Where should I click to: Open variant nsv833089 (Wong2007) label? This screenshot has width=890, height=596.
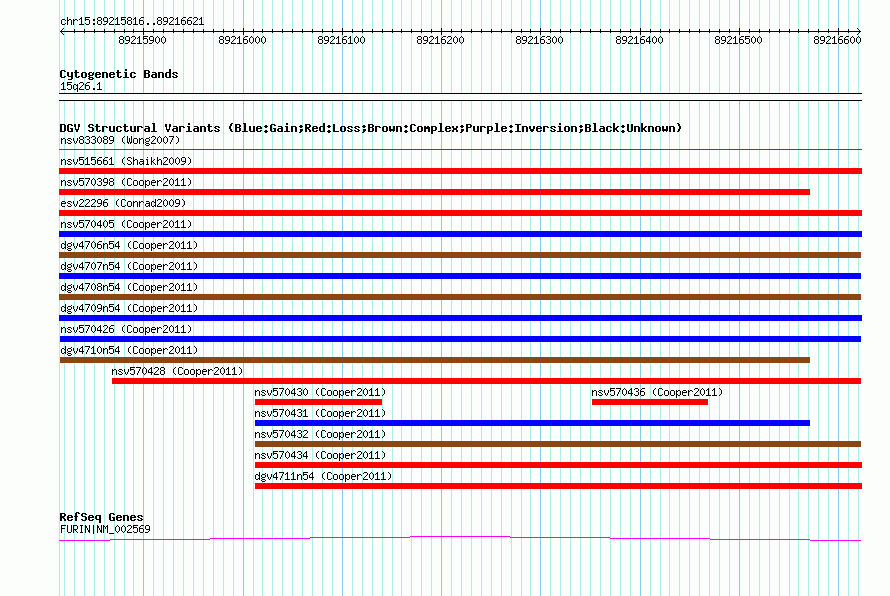click(x=120, y=140)
